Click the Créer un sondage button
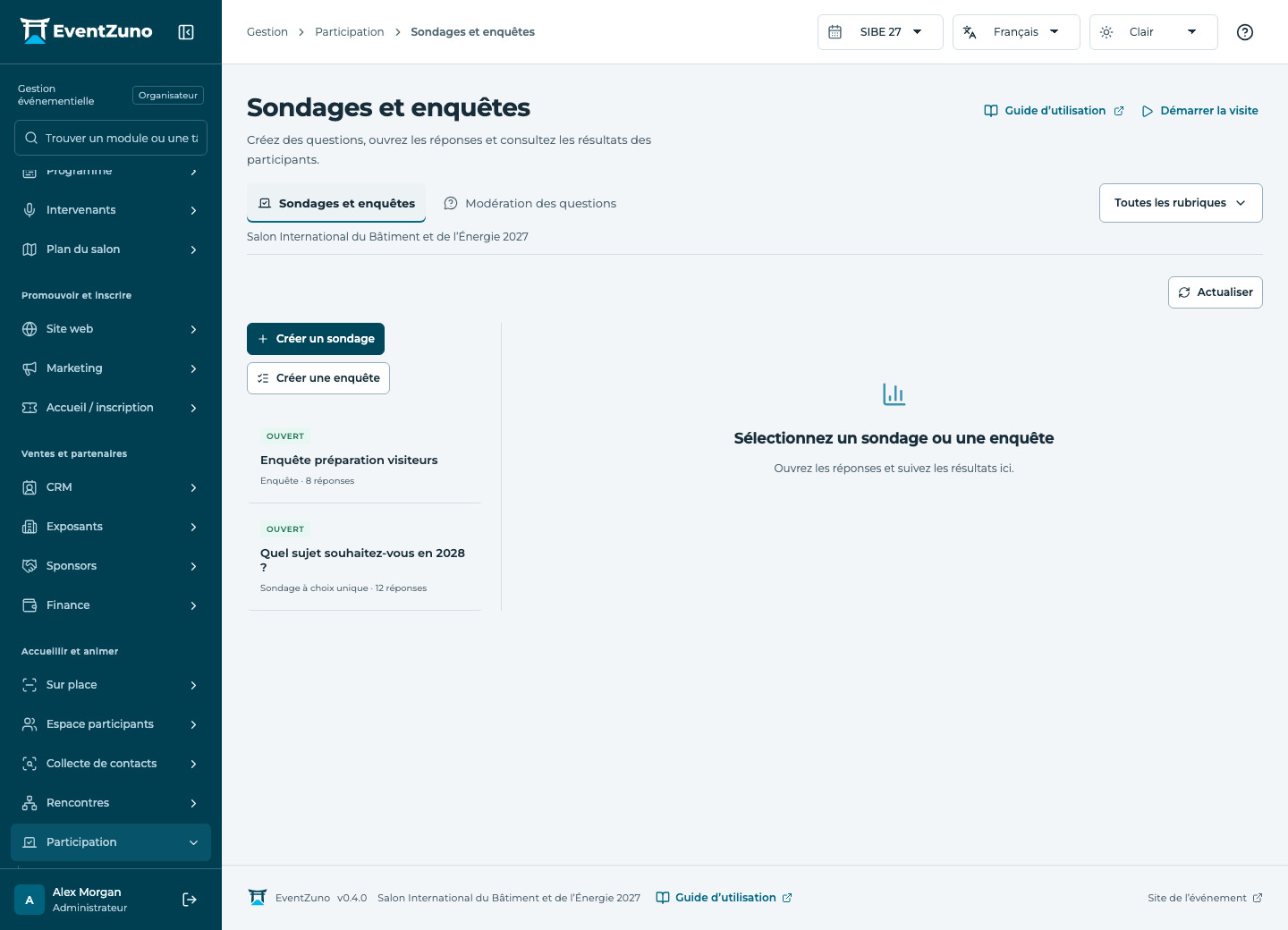1288x930 pixels. (316, 339)
